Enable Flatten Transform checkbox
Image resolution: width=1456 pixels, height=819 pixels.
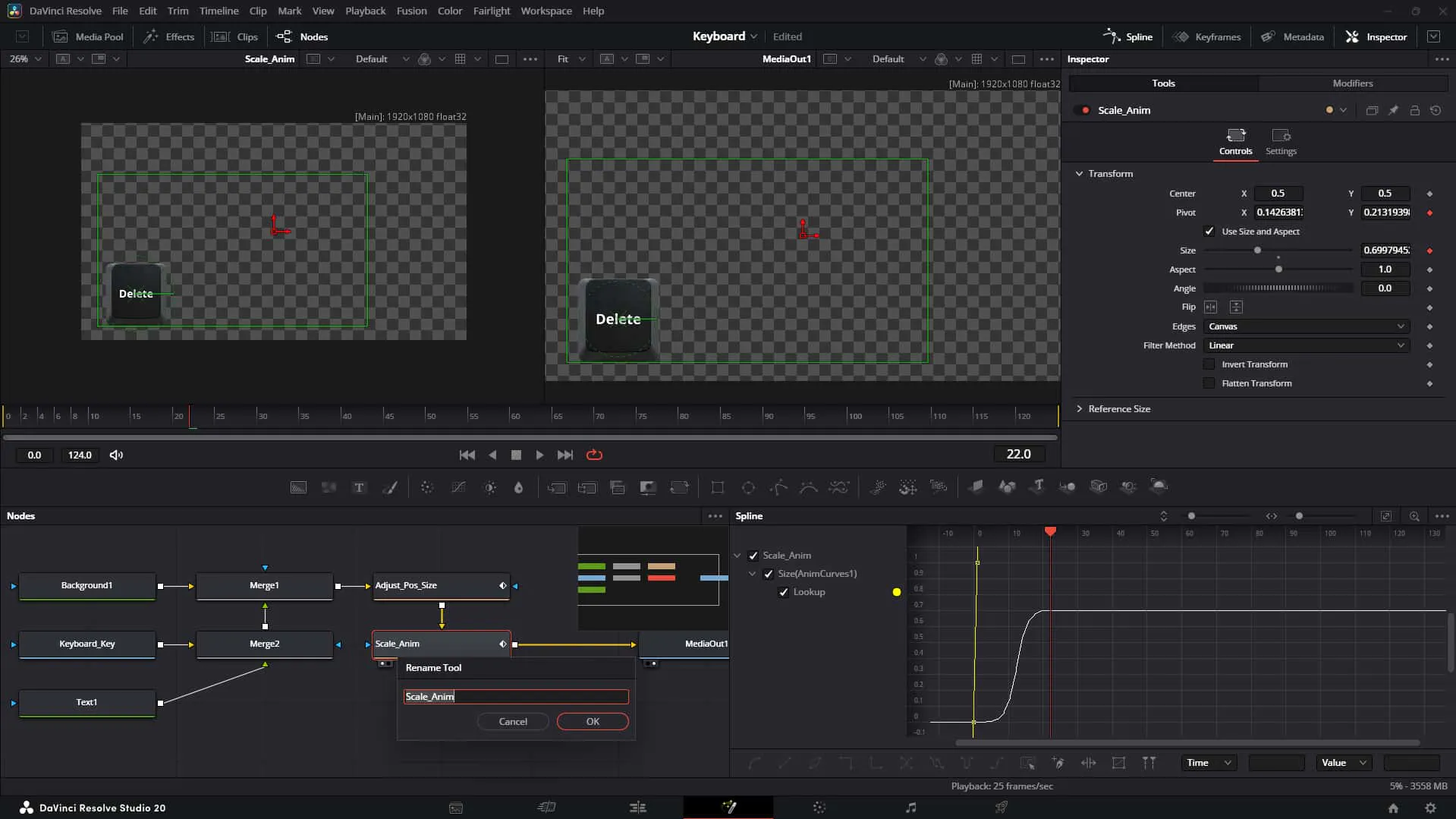pyautogui.click(x=1209, y=383)
